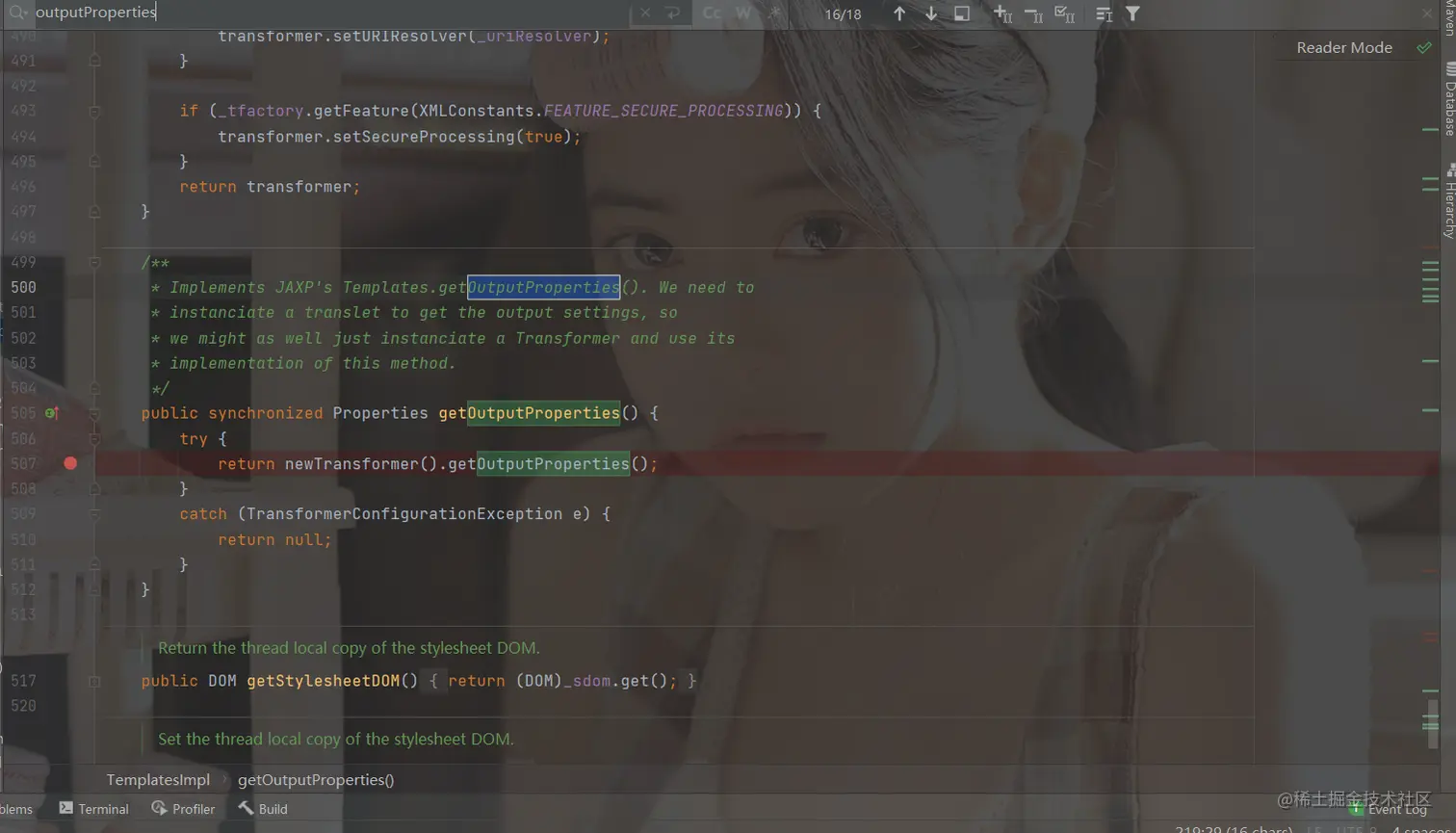This screenshot has width=1456, height=833.
Task: Click TemplatesImpl in the breadcrumb bar
Action: (x=158, y=780)
